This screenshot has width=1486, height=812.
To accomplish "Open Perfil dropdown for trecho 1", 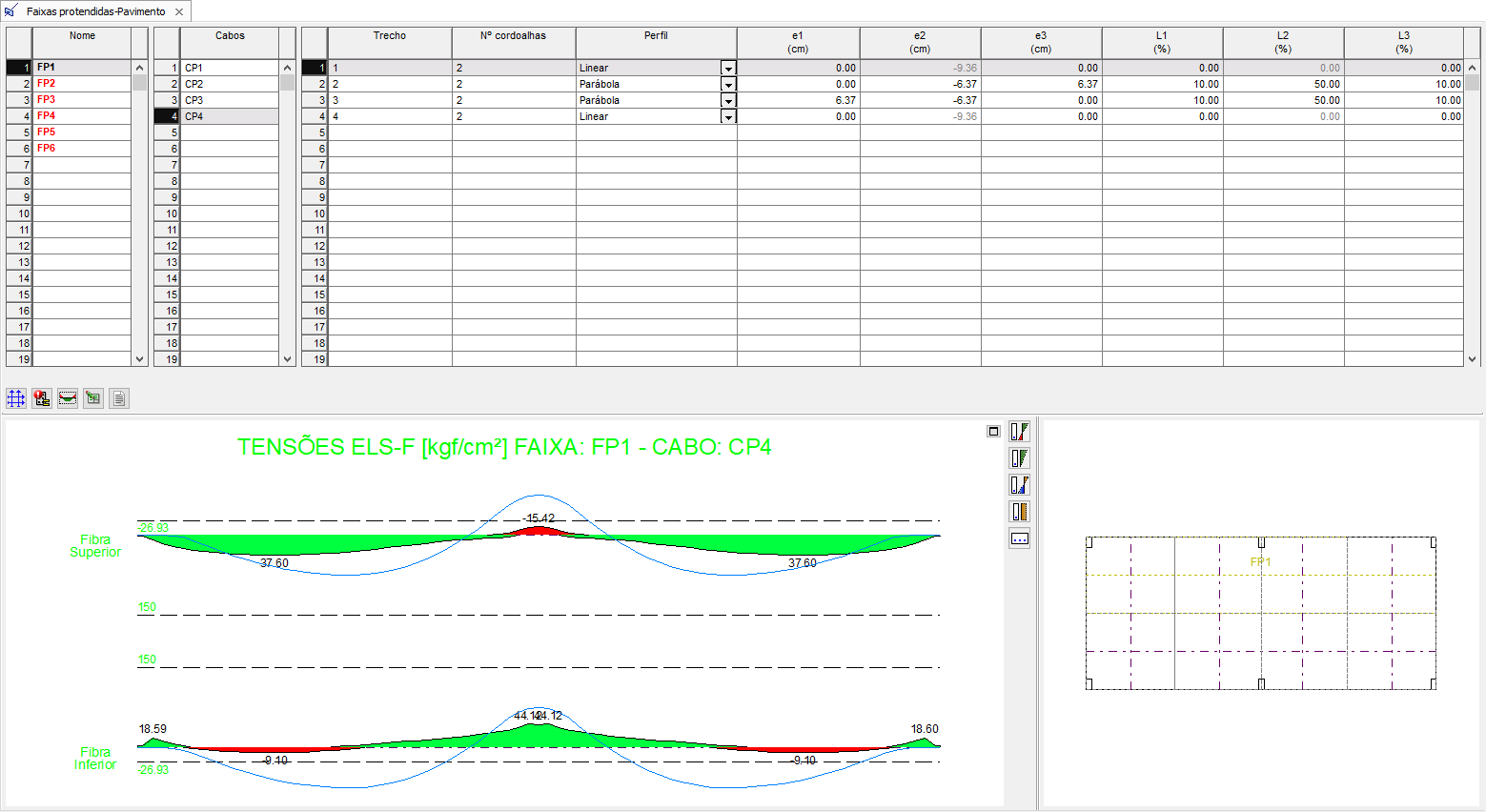I will 728,69.
